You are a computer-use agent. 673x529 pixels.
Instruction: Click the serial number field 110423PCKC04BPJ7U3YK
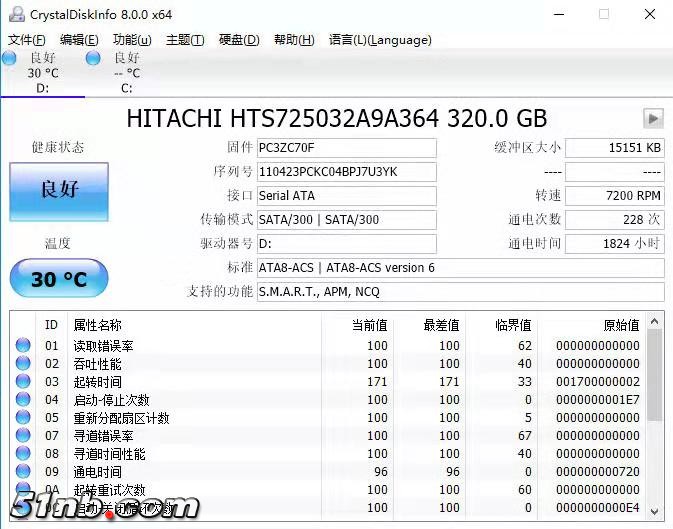[x=347, y=172]
